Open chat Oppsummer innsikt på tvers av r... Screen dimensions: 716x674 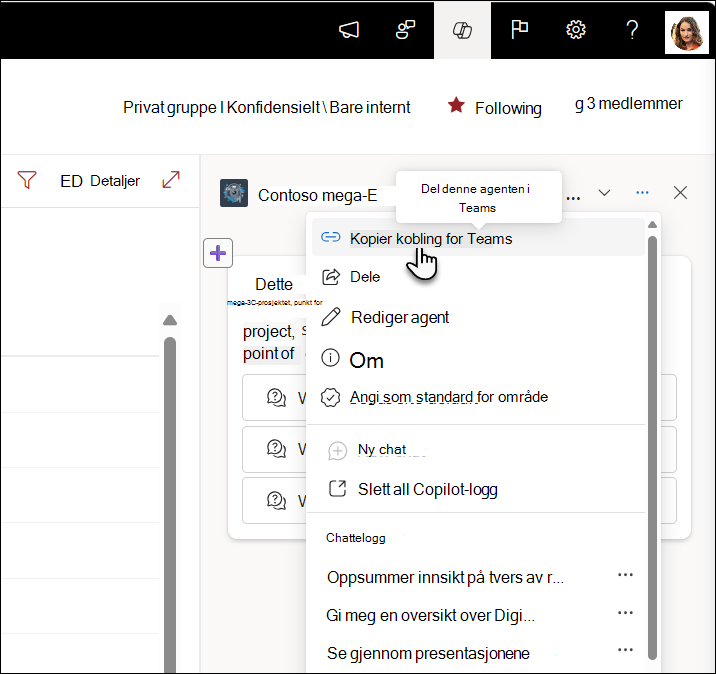(446, 577)
